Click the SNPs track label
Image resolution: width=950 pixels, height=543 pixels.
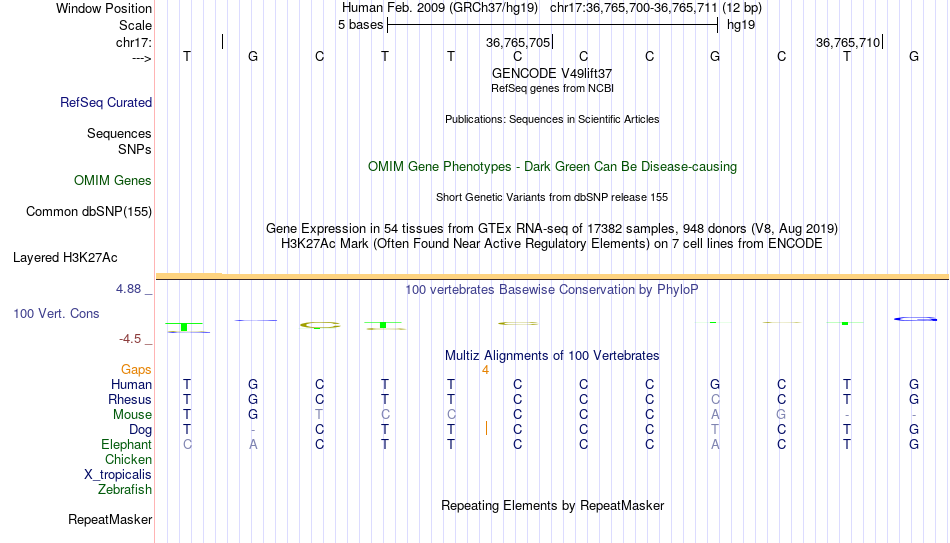135,149
